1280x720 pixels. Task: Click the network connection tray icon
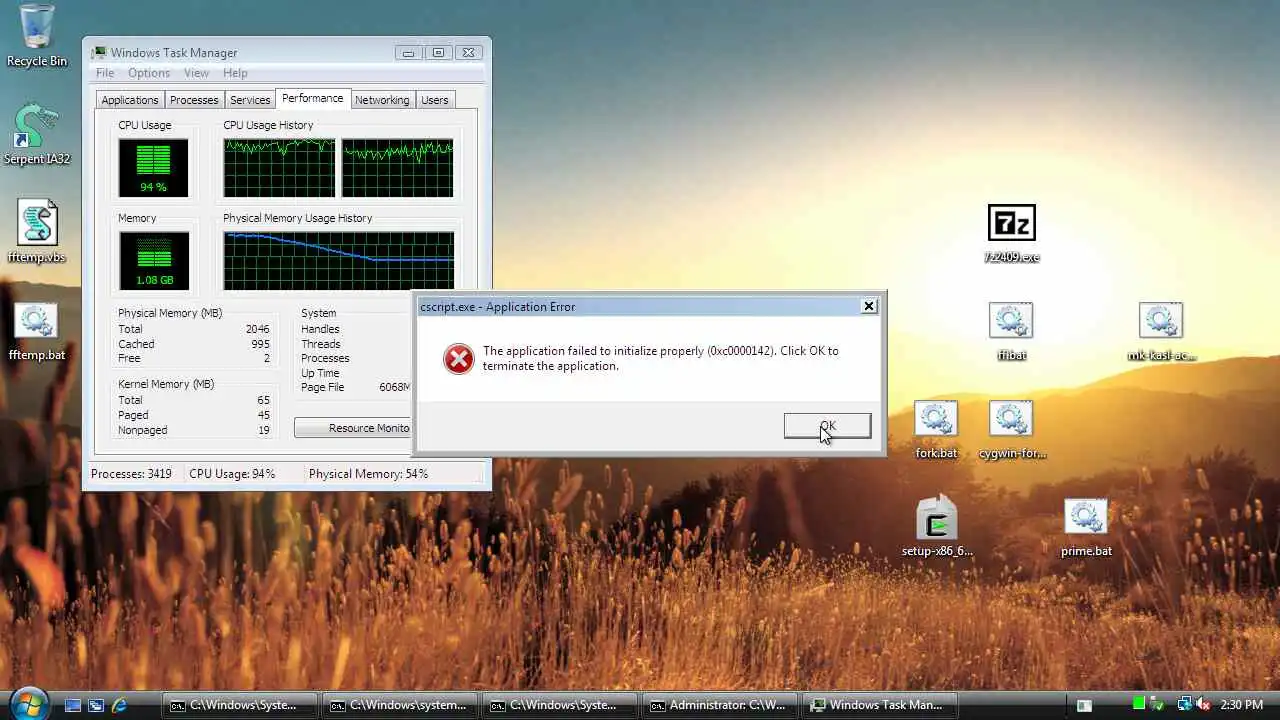click(x=1185, y=705)
